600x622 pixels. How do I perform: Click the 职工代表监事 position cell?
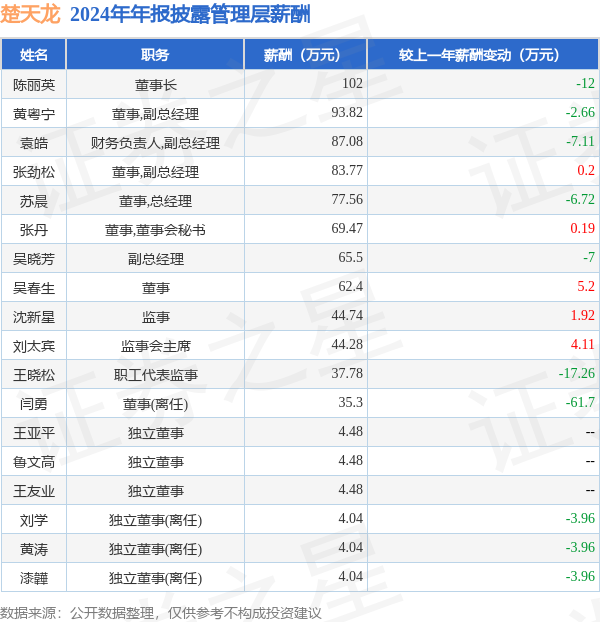tap(155, 375)
